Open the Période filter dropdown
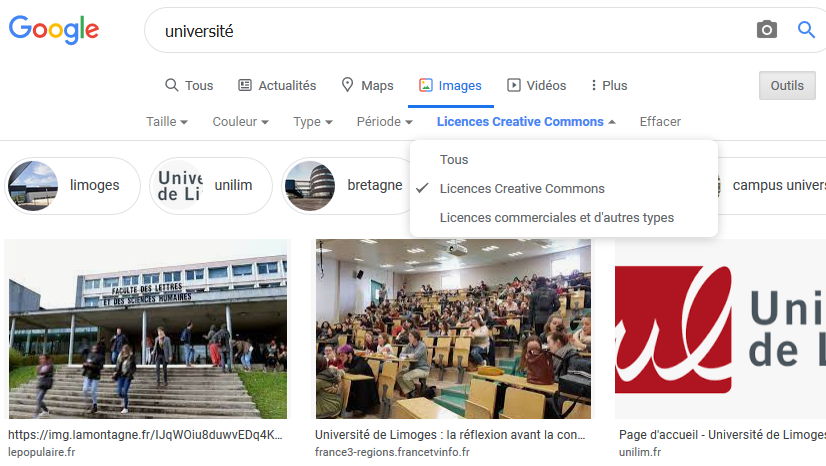This screenshot has width=826, height=466. 384,122
